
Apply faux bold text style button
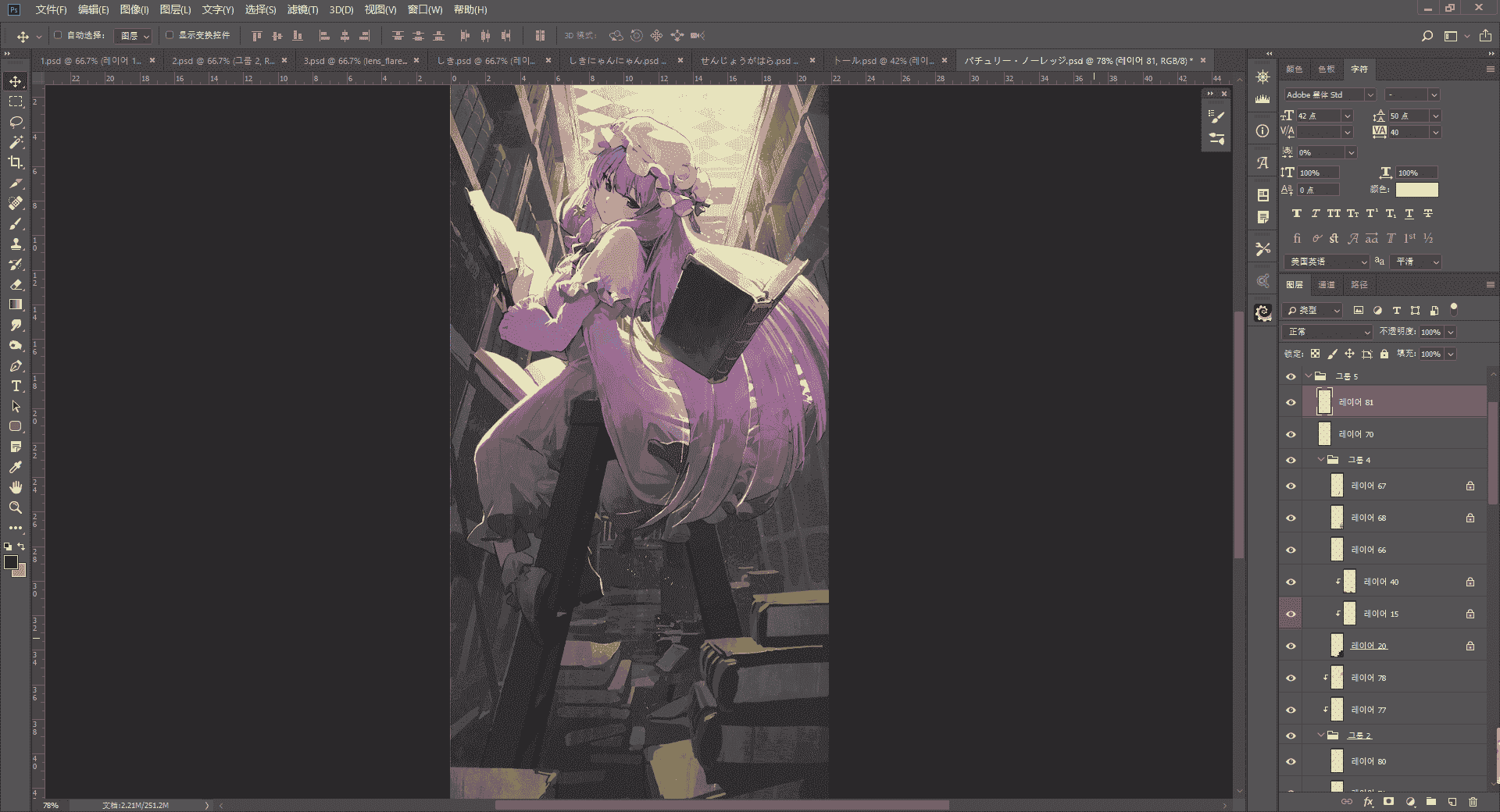tap(1297, 214)
